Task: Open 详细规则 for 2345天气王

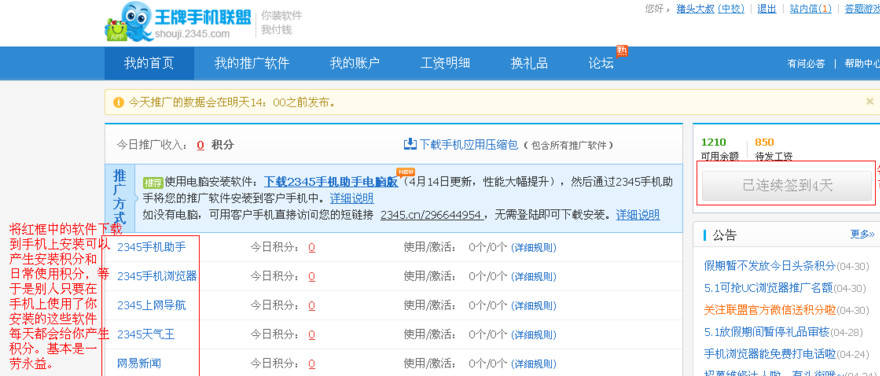Action: coord(533,335)
